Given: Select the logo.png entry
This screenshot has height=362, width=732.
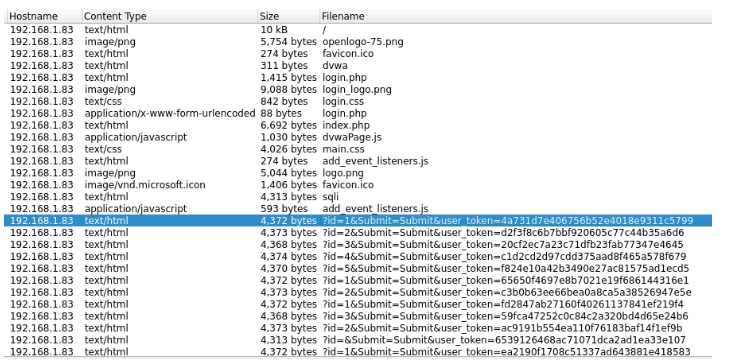Looking at the screenshot, I should 358,173.
